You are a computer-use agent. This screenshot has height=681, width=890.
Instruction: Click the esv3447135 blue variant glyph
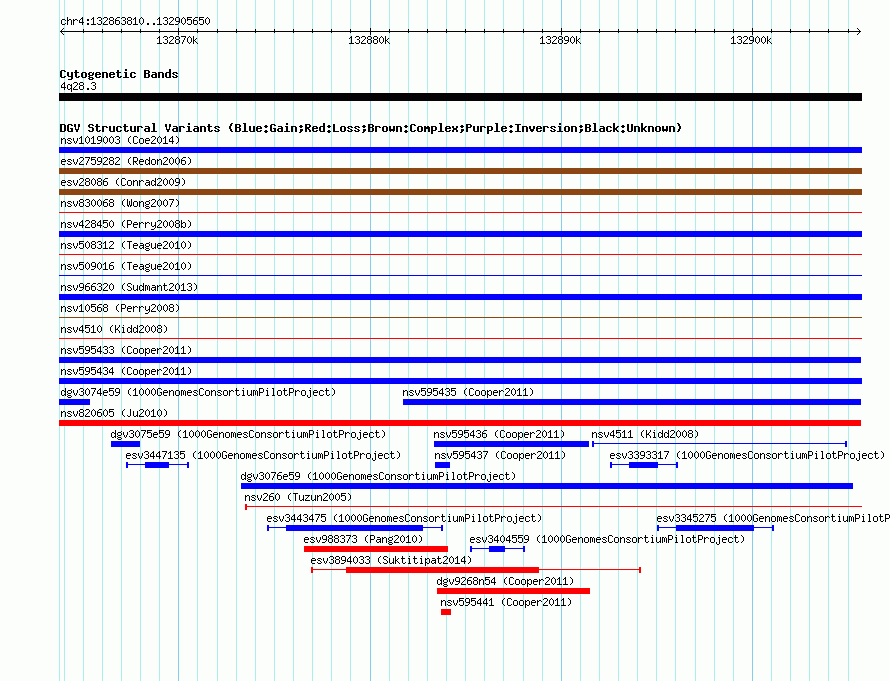pyautogui.click(x=157, y=465)
